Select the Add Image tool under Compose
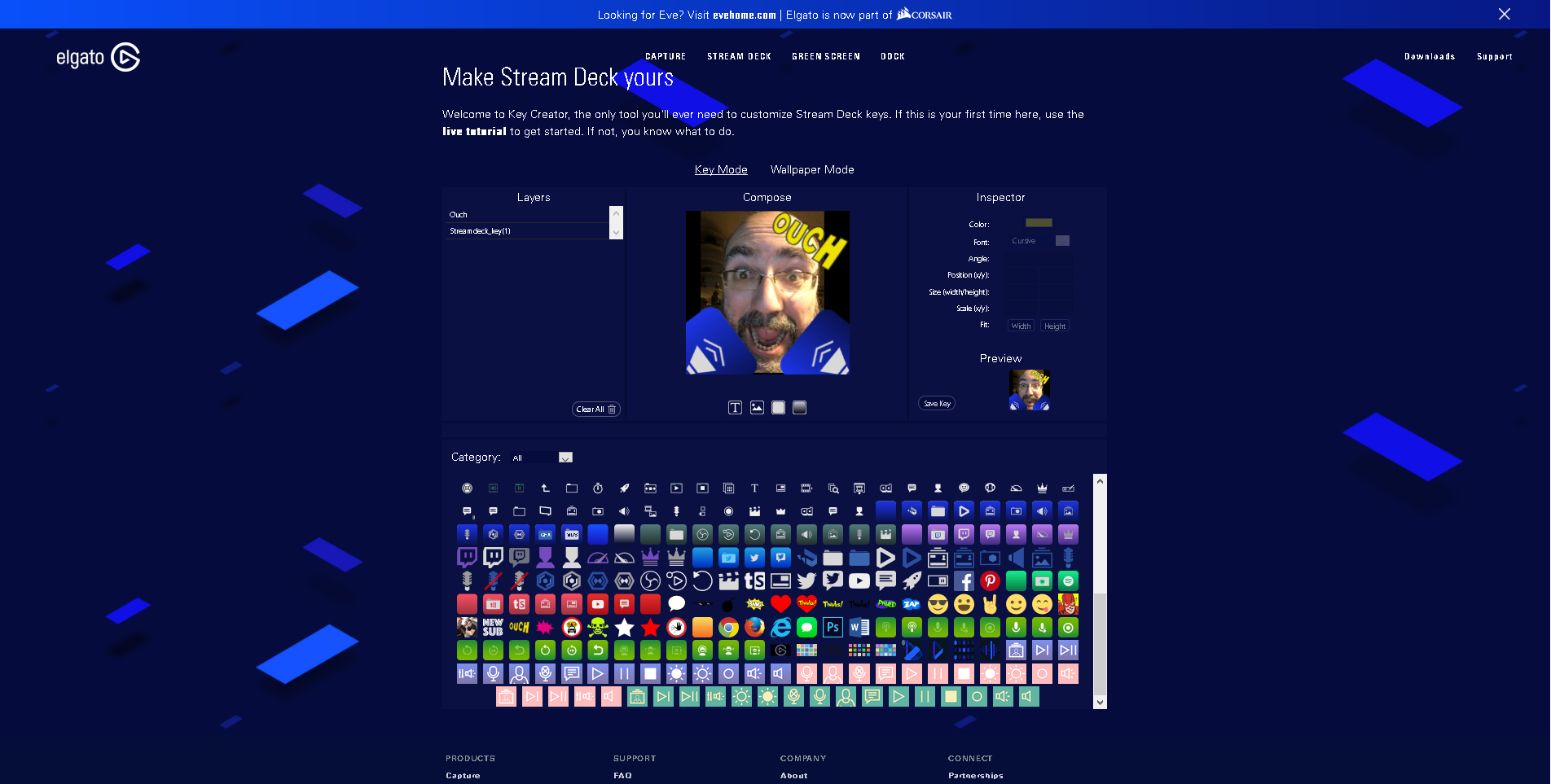This screenshot has width=1551, height=784. pos(757,408)
